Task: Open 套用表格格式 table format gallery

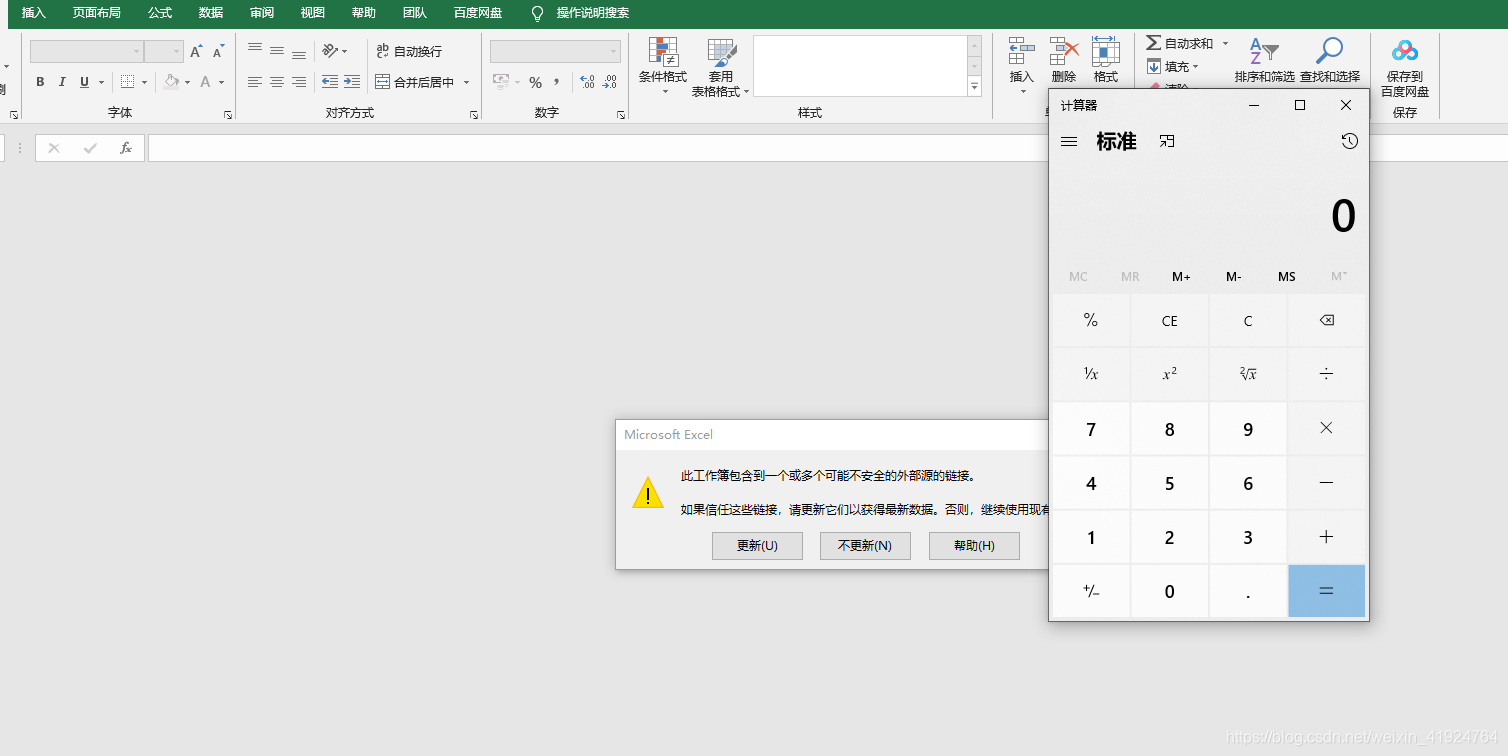Action: 720,66
